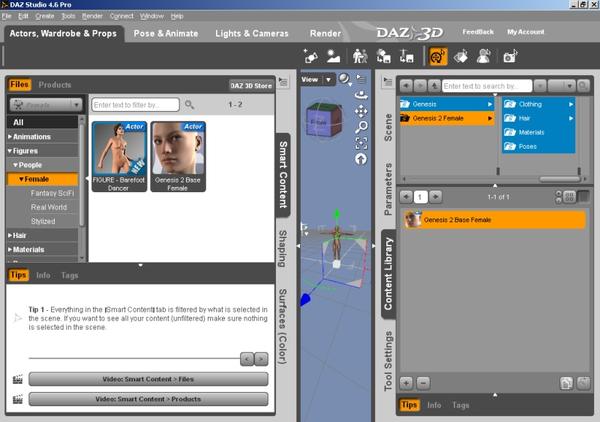Screen dimensions: 600x422
Task: Click the add plus button in Content Library
Action: 406,383
